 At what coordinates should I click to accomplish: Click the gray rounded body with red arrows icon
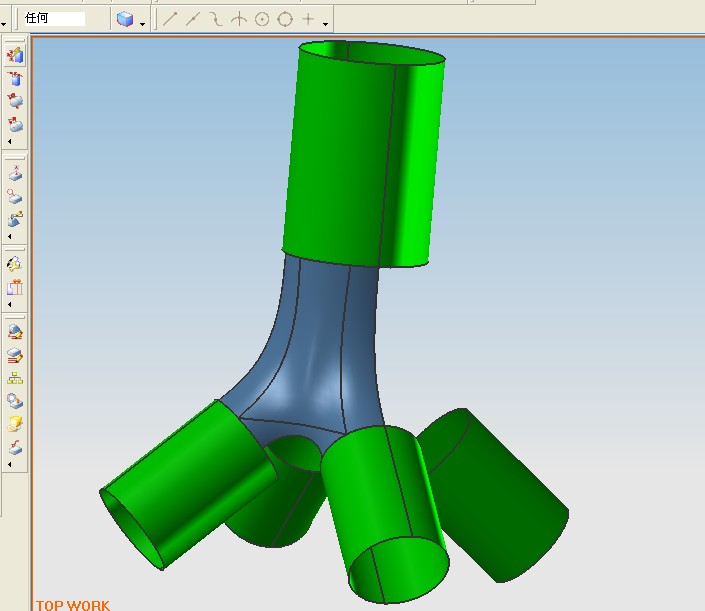pos(15,101)
